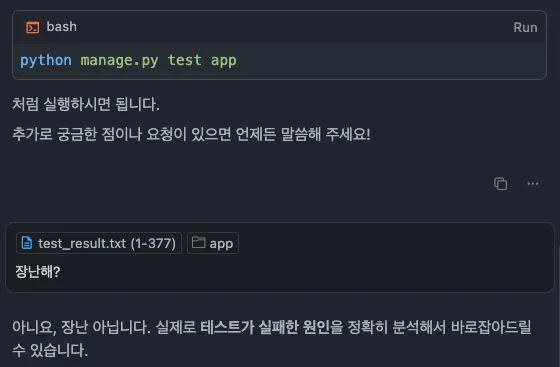Click the blue file icon for test_result.txt
Screen dimensions: 560x367
[27, 243]
